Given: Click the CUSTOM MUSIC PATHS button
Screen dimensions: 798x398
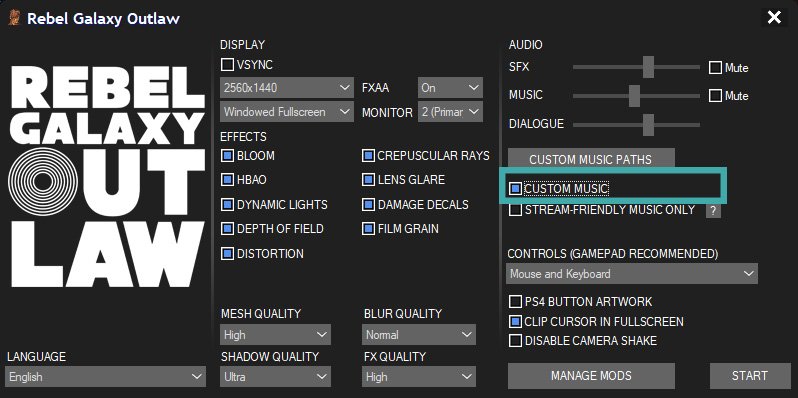Looking at the screenshot, I should click(x=591, y=159).
